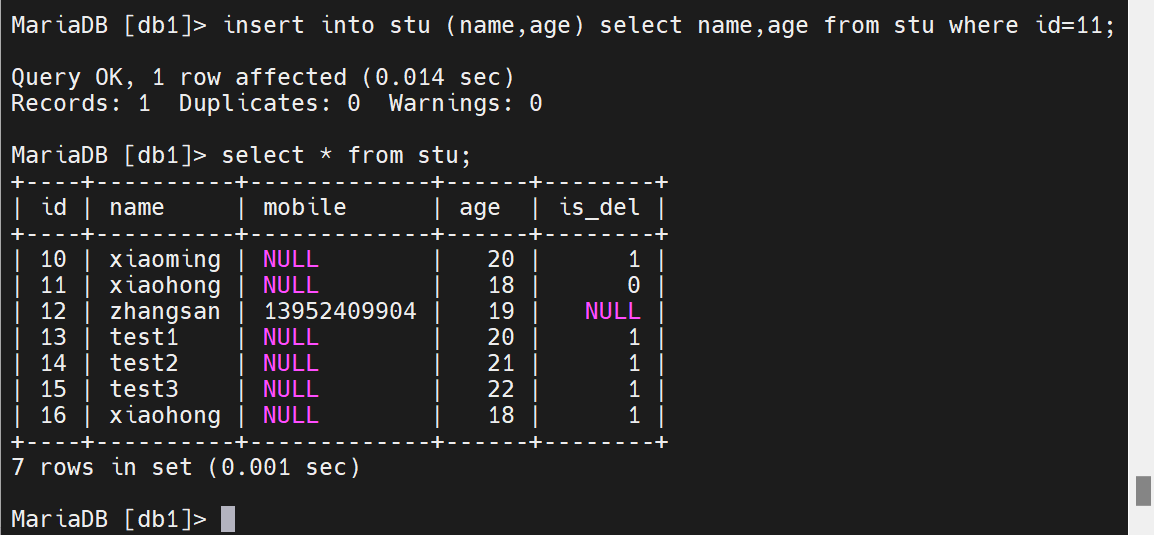Click the NULL mobile value in row 16
This screenshot has height=535, width=1154.
coord(291,415)
